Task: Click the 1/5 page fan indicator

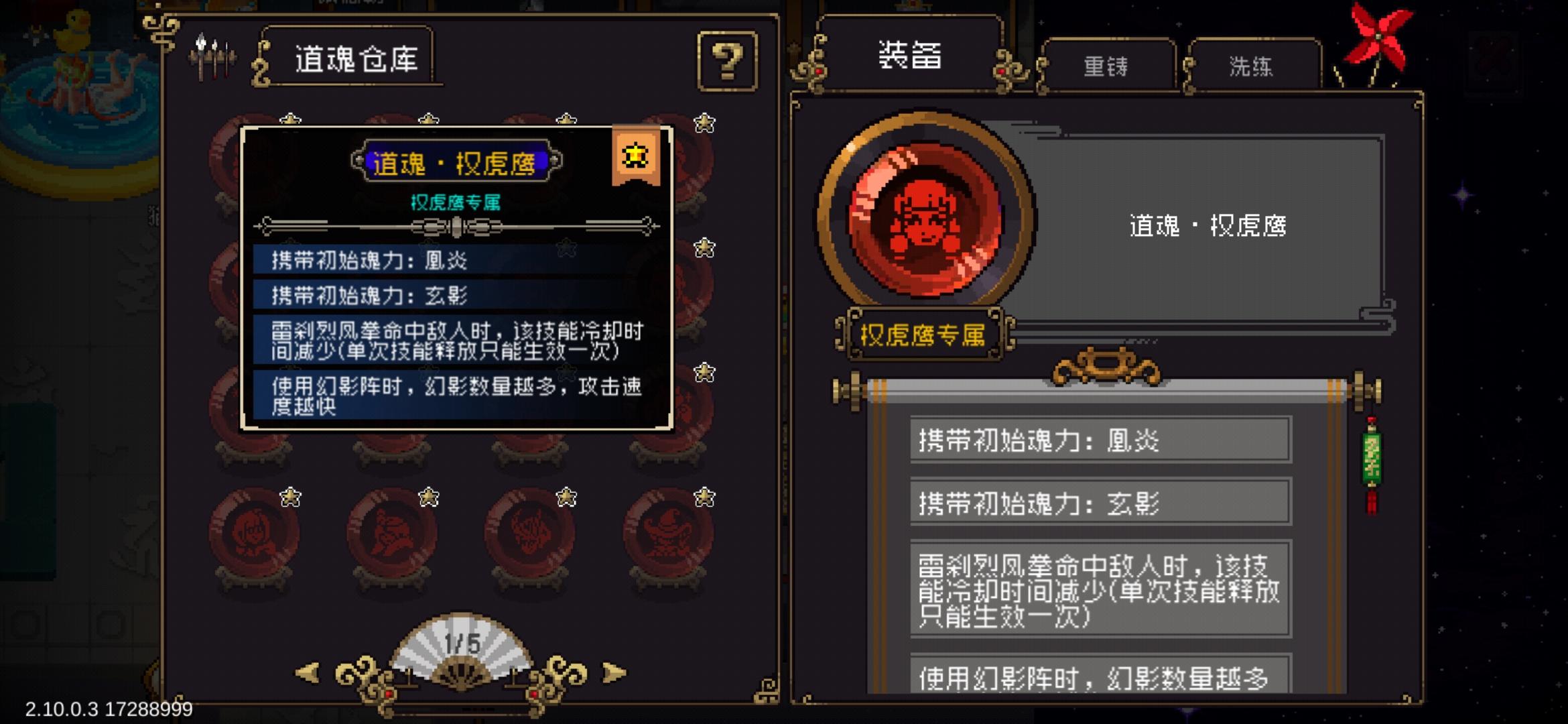Action: [x=461, y=647]
